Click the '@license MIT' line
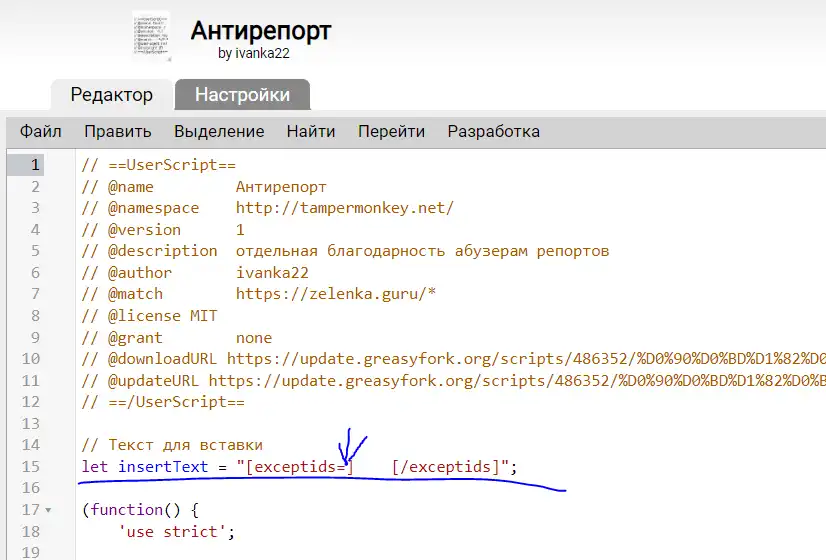The width and height of the screenshot is (826, 560). (x=149, y=316)
